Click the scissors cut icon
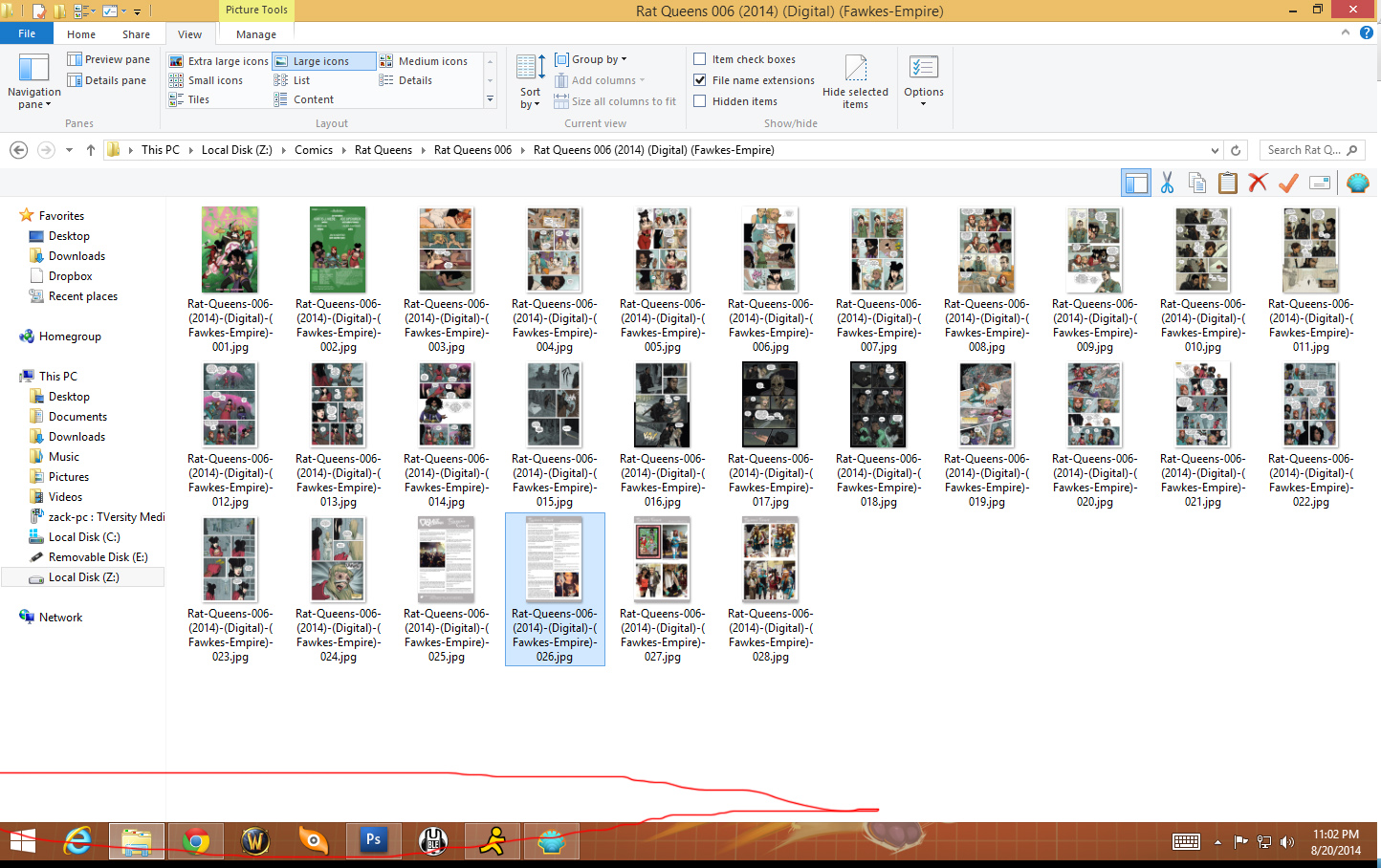The width and height of the screenshot is (1381, 868). pyautogui.click(x=1167, y=183)
